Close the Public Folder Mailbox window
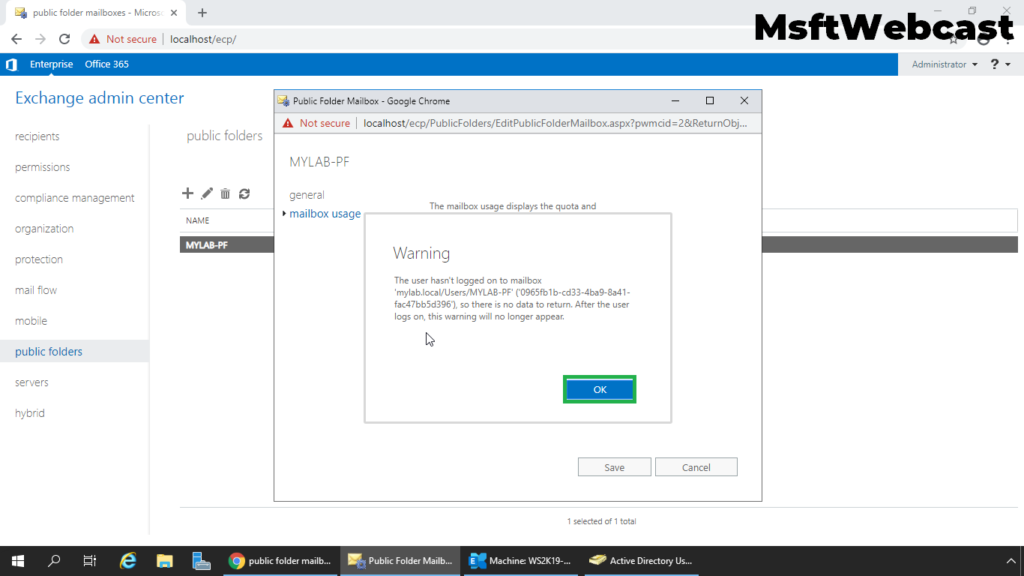The height and width of the screenshot is (576, 1024). click(x=744, y=101)
